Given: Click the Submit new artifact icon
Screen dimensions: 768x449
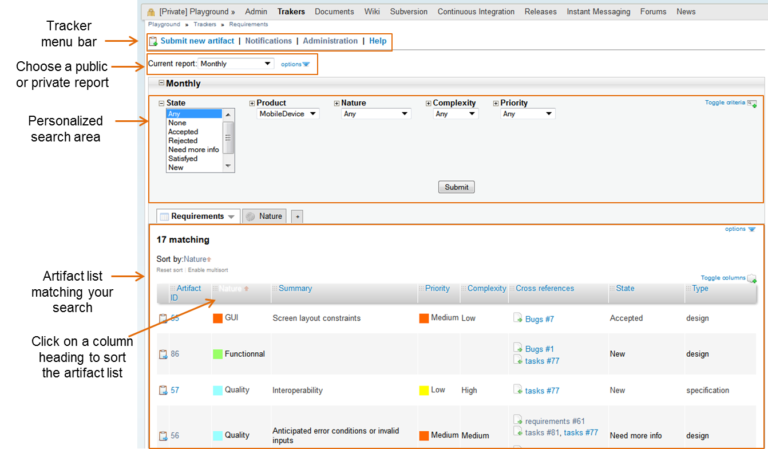Looking at the screenshot, I should pyautogui.click(x=153, y=41).
